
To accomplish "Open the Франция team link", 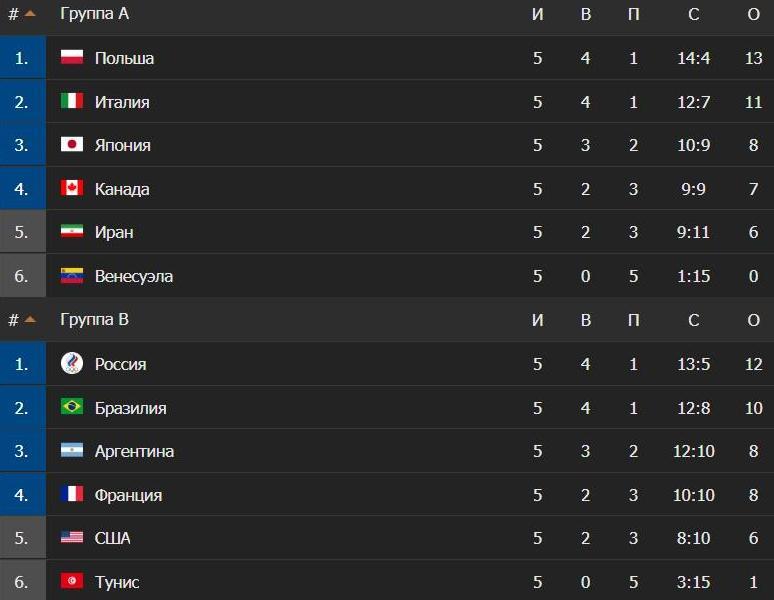I will (x=128, y=495).
